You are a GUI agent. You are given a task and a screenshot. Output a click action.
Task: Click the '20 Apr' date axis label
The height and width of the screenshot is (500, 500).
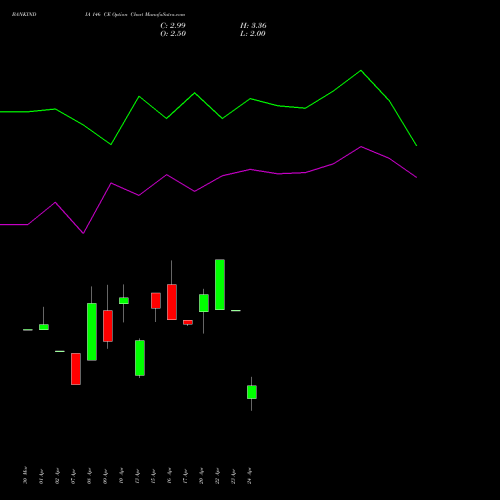tap(201, 476)
